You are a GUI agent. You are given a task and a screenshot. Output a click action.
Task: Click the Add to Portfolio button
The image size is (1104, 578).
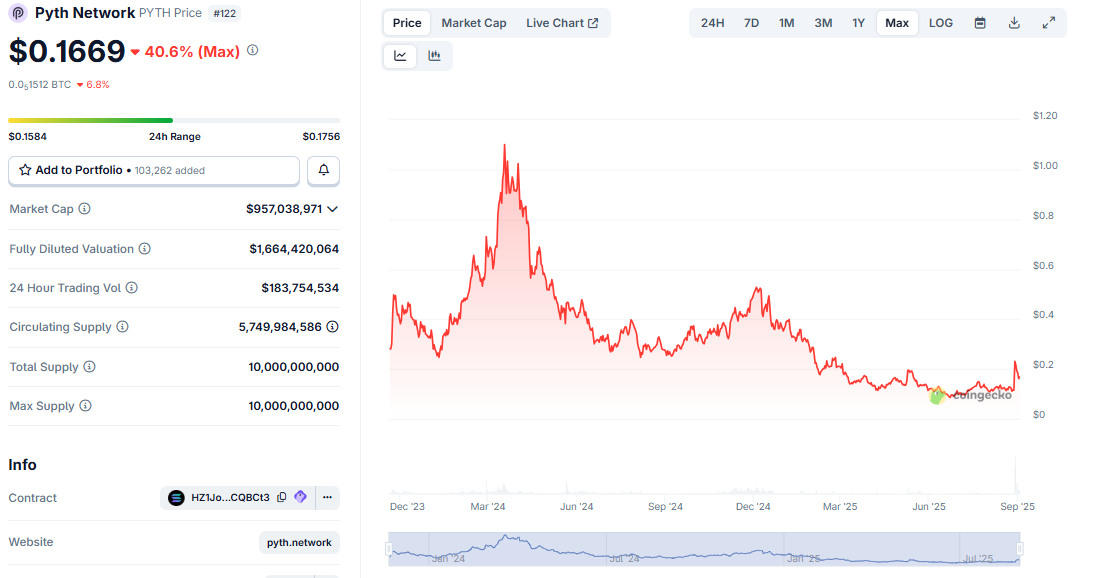click(x=153, y=170)
